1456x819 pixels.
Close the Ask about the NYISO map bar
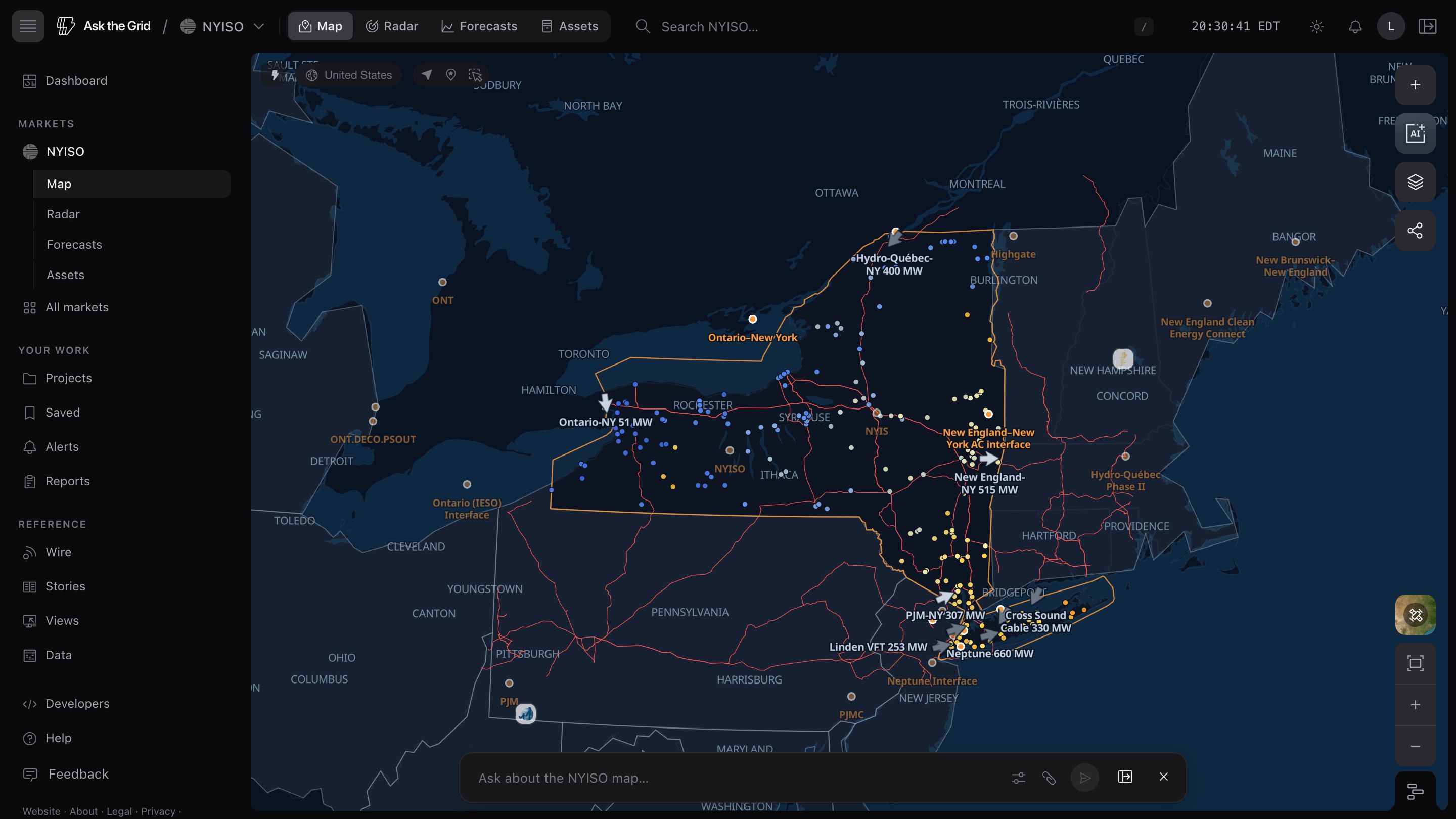[1163, 777]
